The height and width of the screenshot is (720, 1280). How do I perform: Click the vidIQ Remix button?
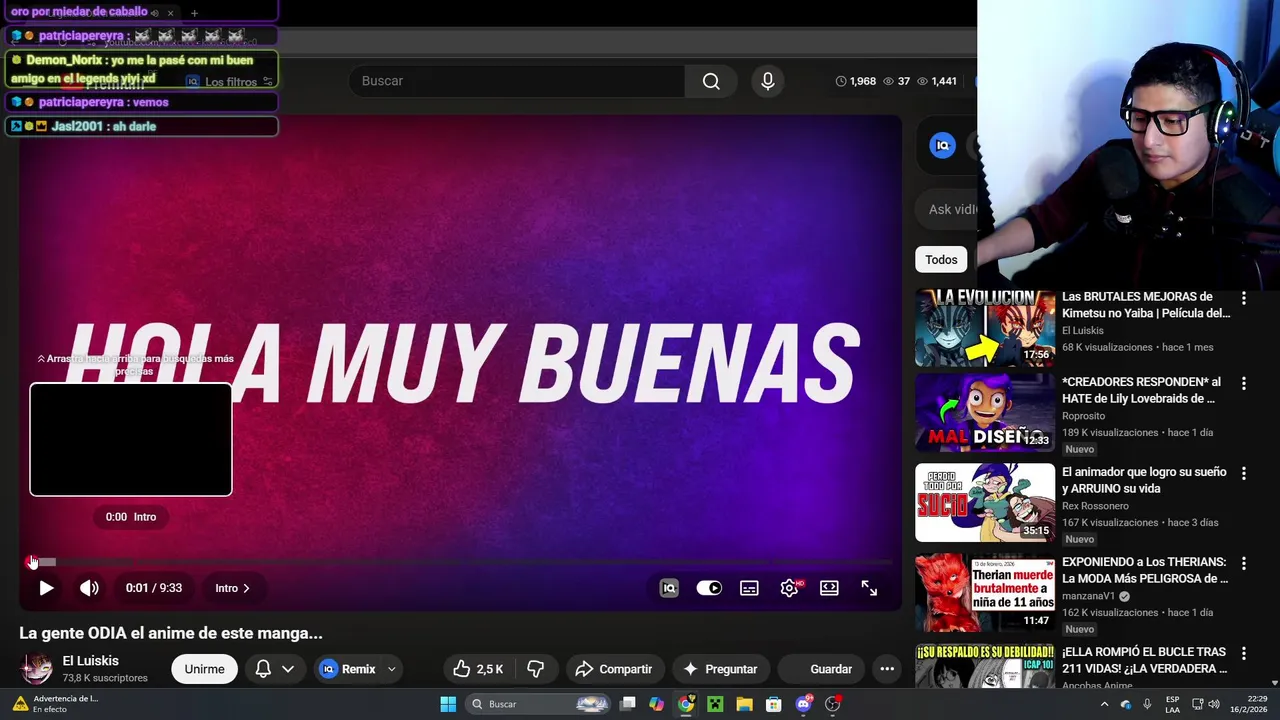coord(346,669)
